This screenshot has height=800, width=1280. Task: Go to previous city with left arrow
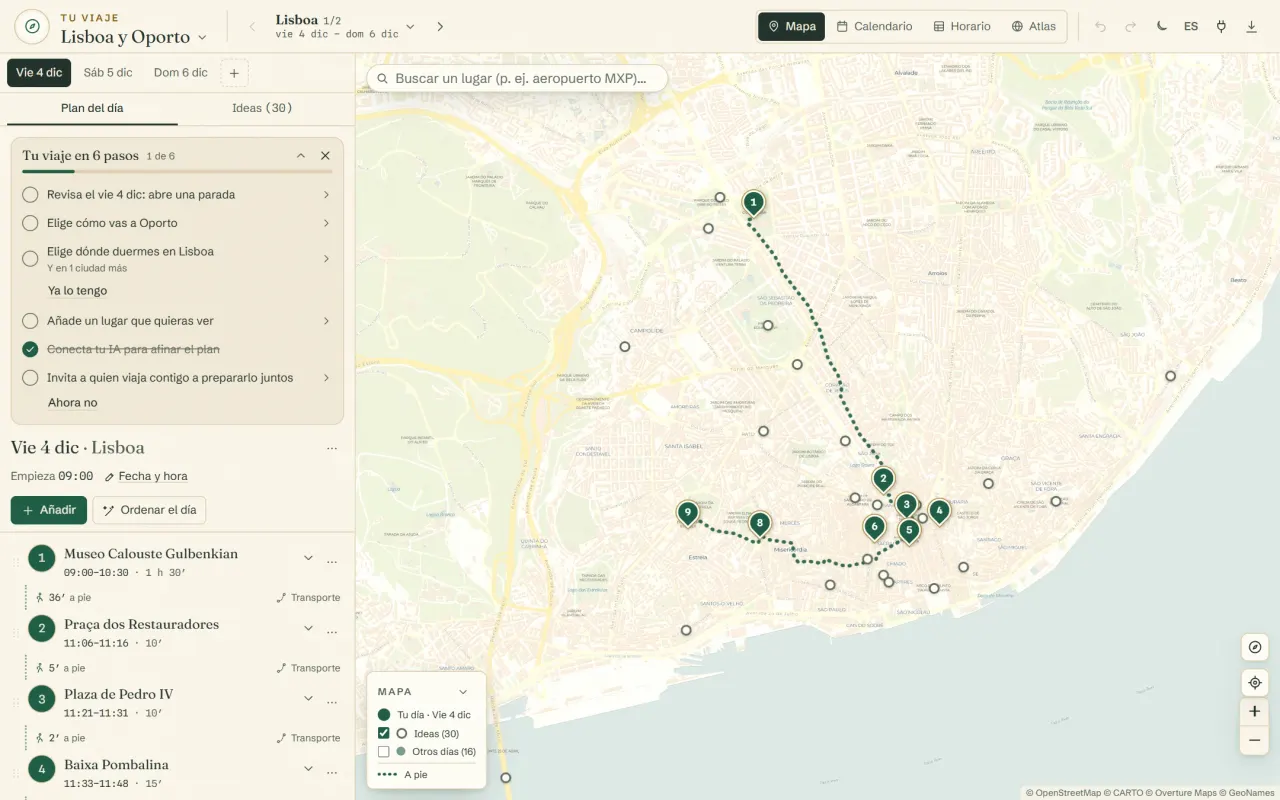tap(252, 27)
